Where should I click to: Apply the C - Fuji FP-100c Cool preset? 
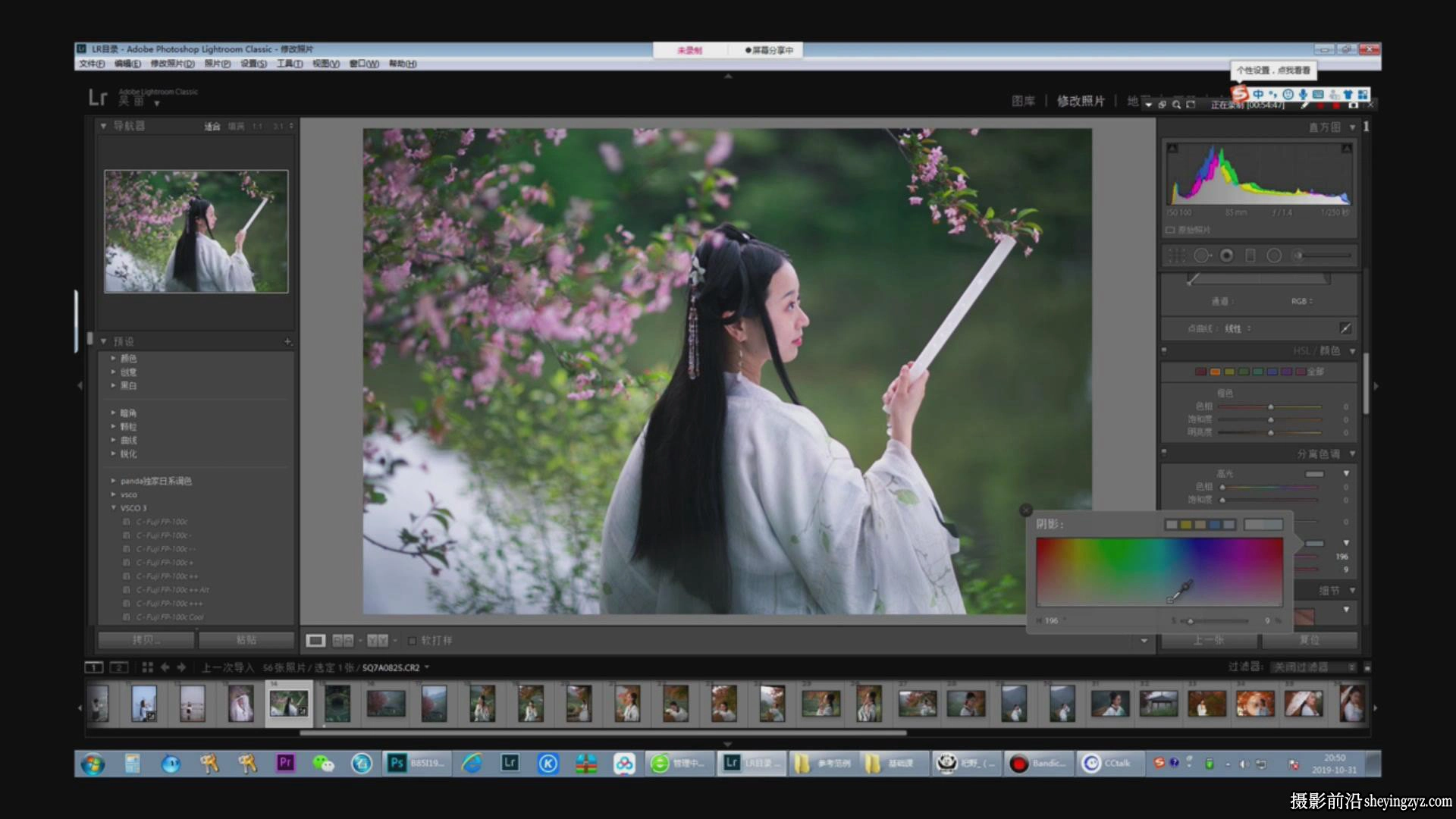(170, 617)
